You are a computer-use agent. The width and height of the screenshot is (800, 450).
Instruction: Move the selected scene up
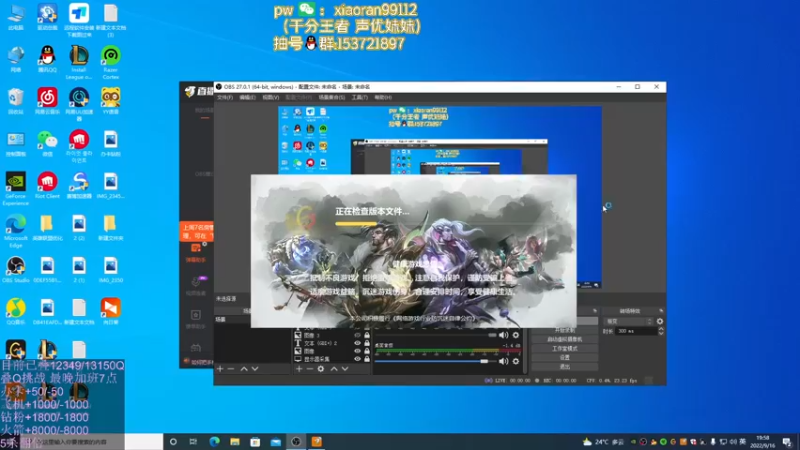[x=244, y=369]
